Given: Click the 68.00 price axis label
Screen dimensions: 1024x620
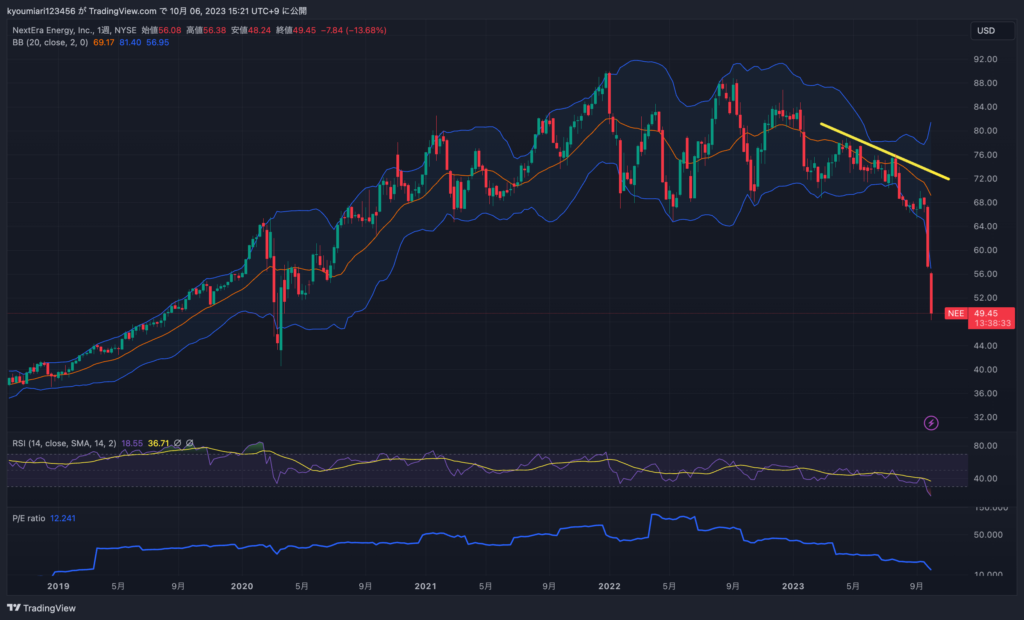Looking at the screenshot, I should pos(985,203).
